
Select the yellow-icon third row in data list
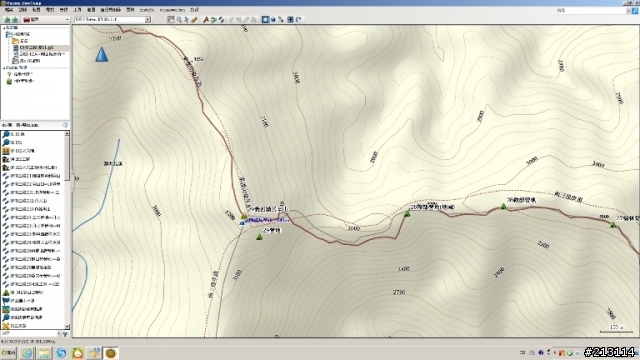click(x=33, y=151)
